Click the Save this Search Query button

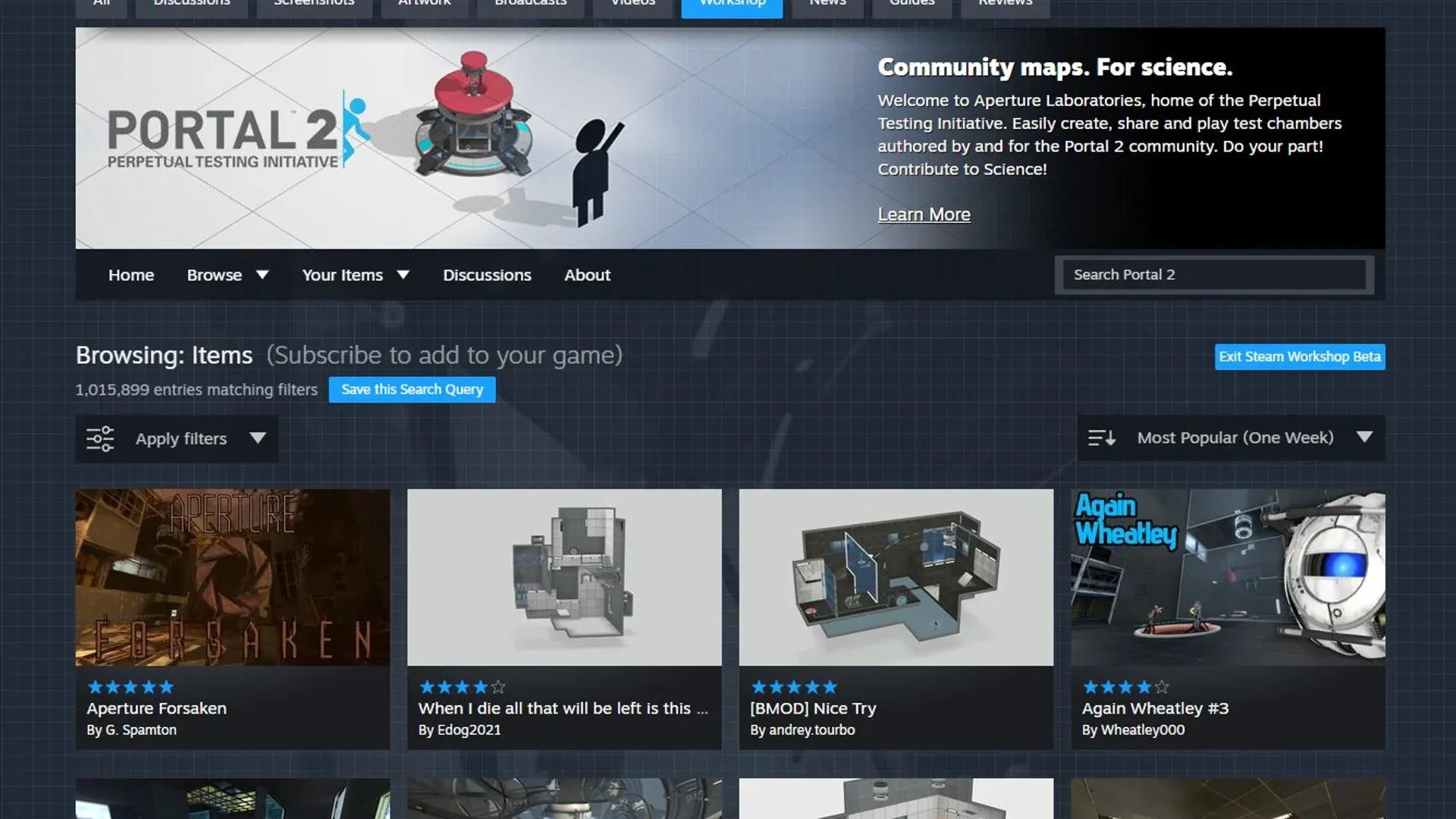(412, 389)
